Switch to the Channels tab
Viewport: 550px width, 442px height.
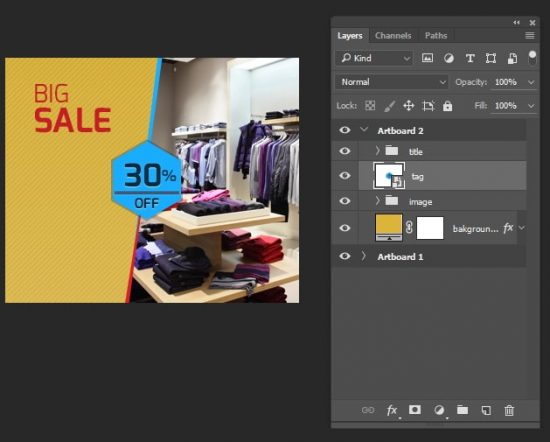click(393, 36)
